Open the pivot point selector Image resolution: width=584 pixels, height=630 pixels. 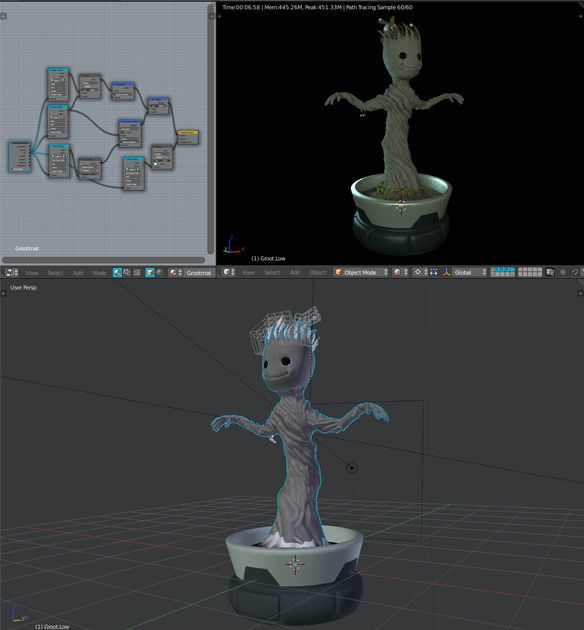[x=420, y=272]
